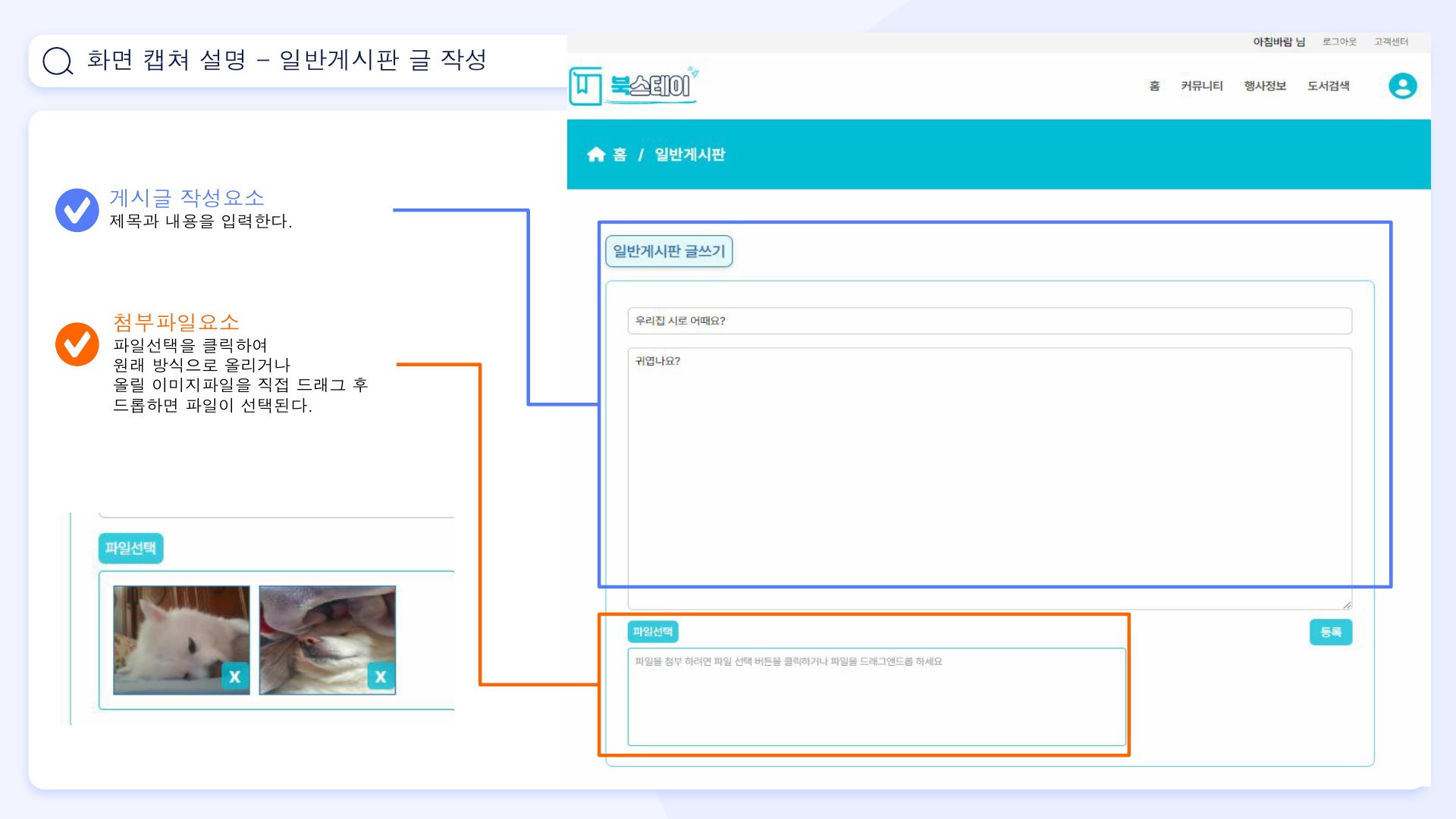Remove the white dog image with X

pos(234,676)
